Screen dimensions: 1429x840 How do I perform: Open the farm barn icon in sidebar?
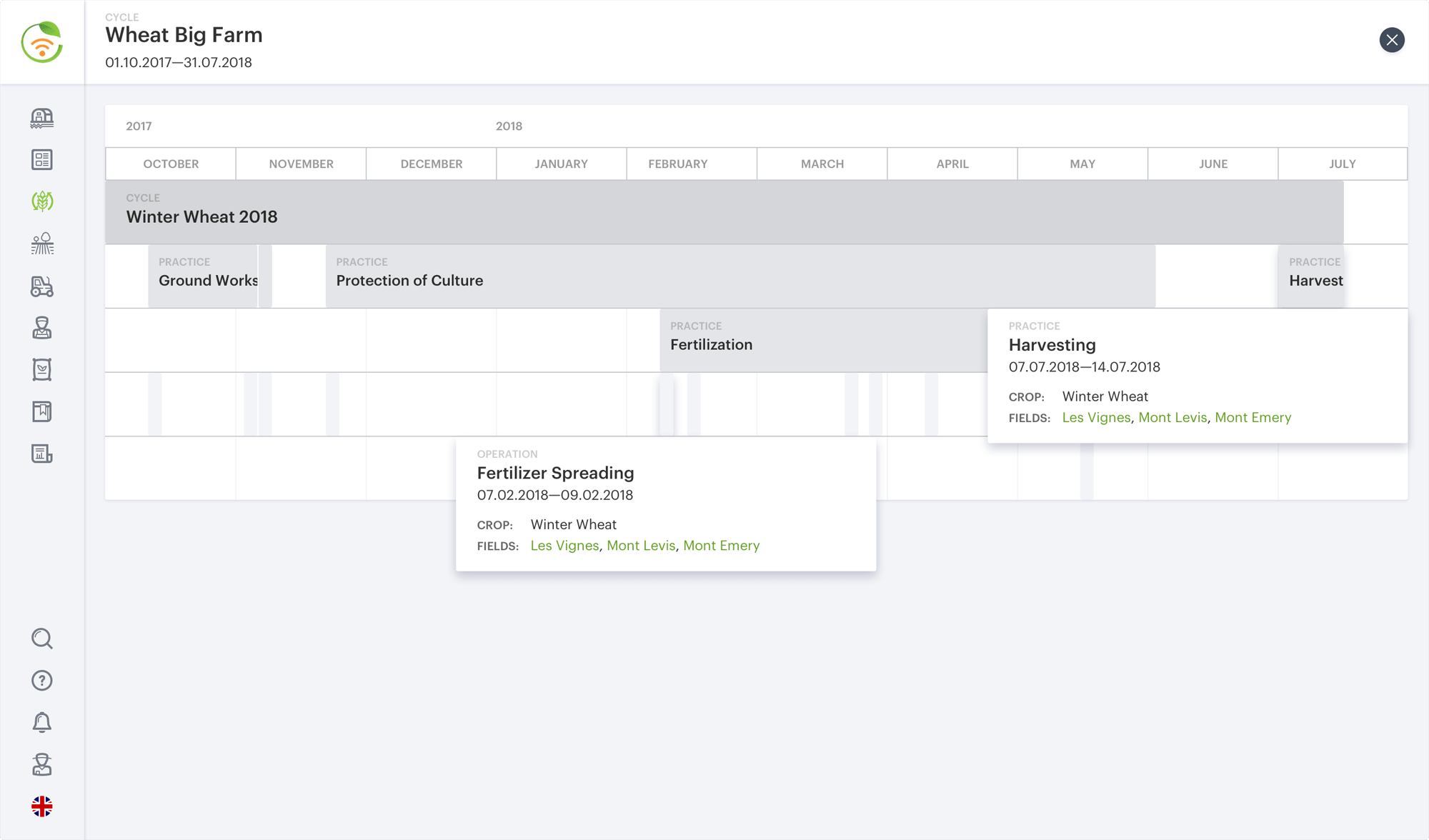coord(42,118)
